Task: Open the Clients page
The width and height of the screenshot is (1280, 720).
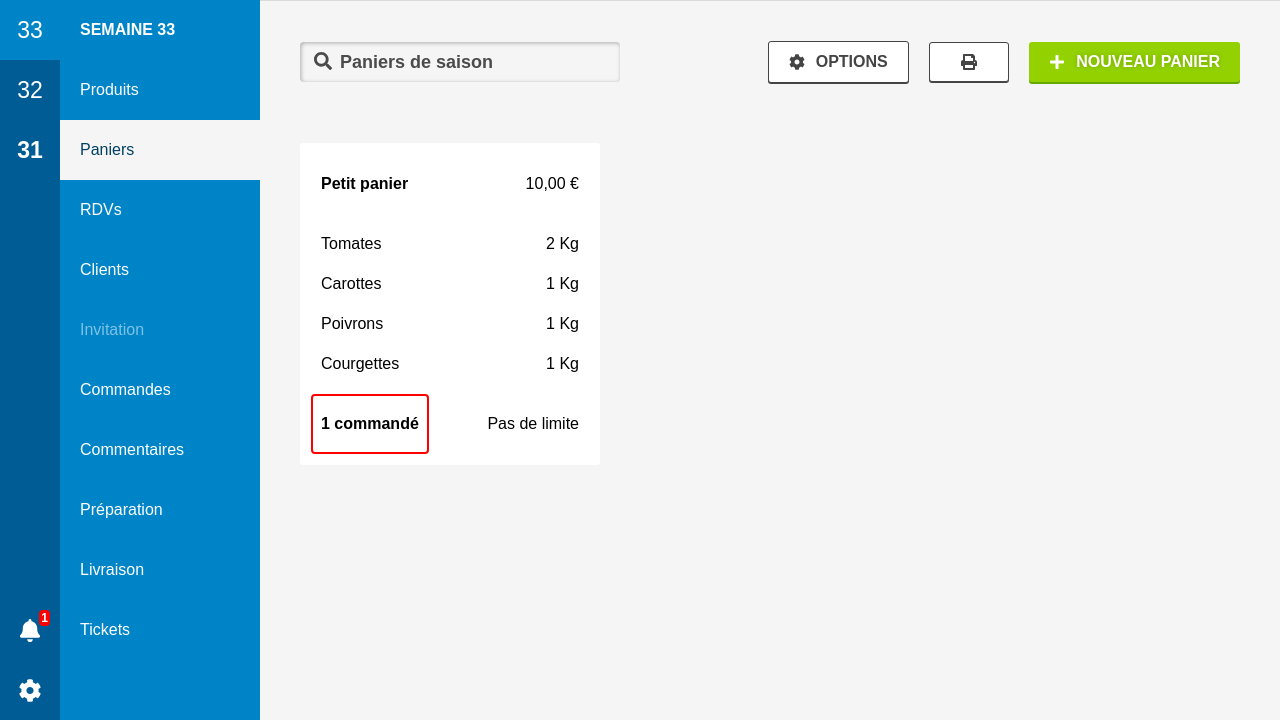Action: click(104, 270)
